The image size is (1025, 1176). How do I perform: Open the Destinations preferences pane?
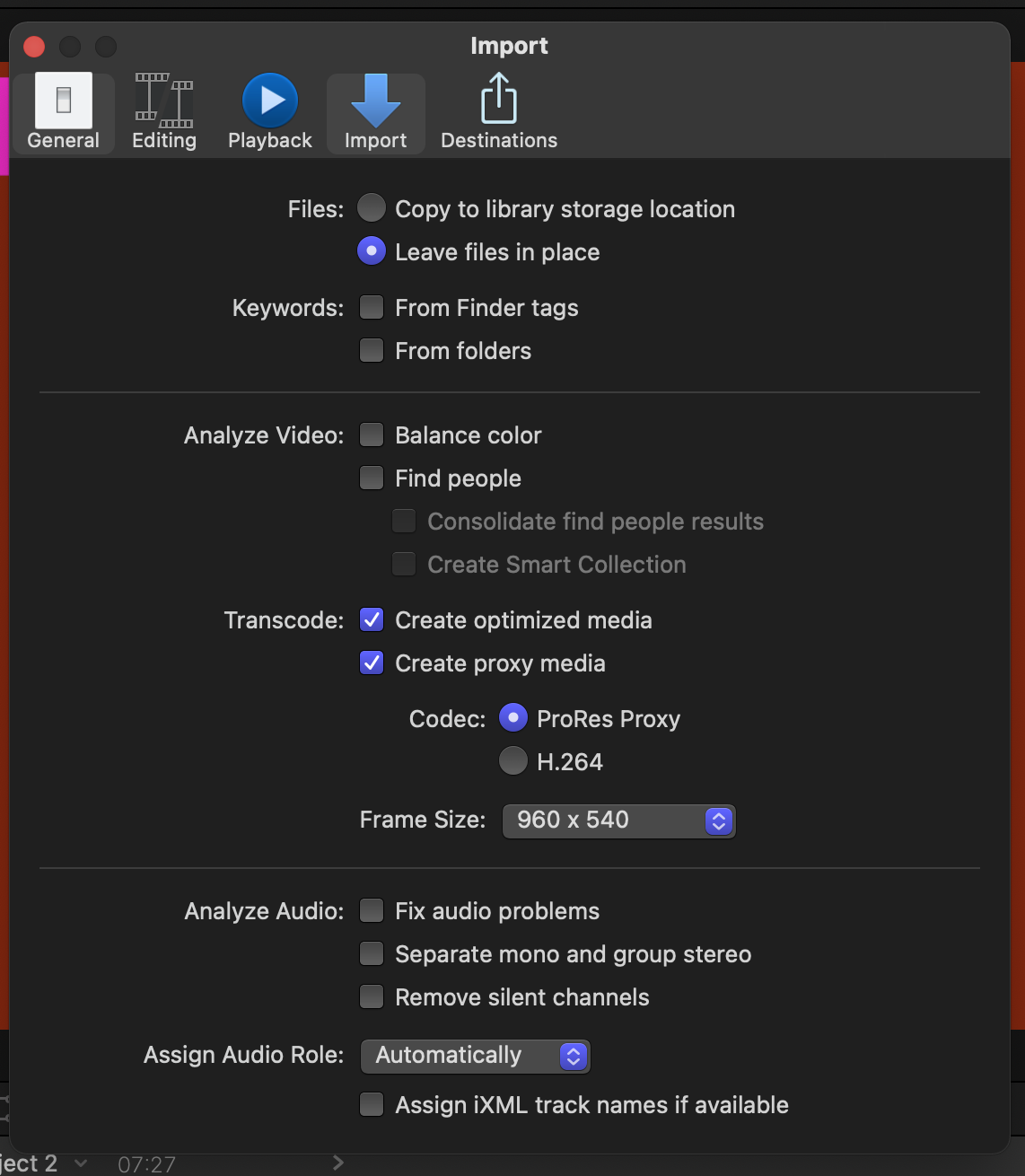coord(499,112)
